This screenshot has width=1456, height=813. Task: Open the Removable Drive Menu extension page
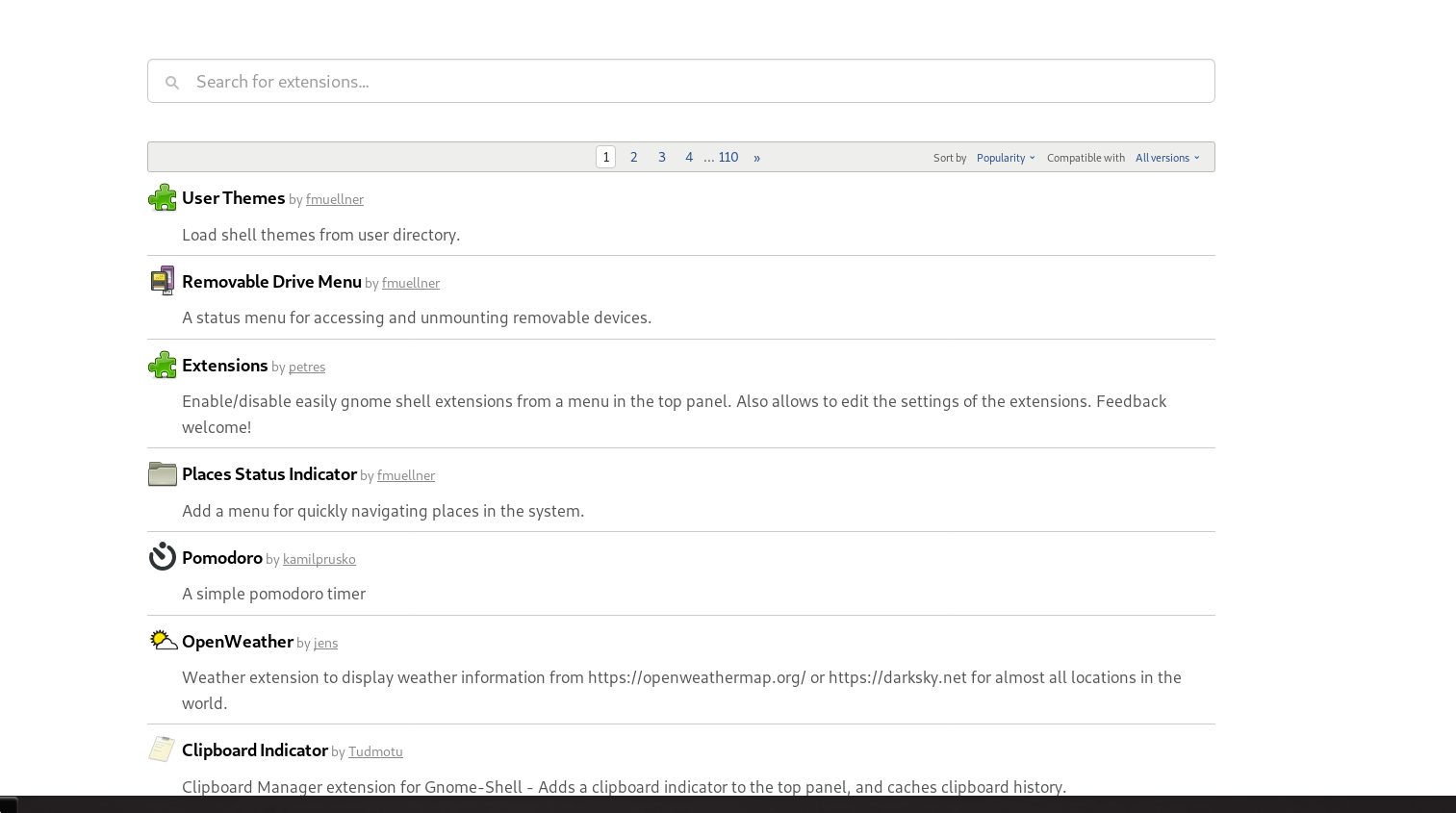click(271, 282)
